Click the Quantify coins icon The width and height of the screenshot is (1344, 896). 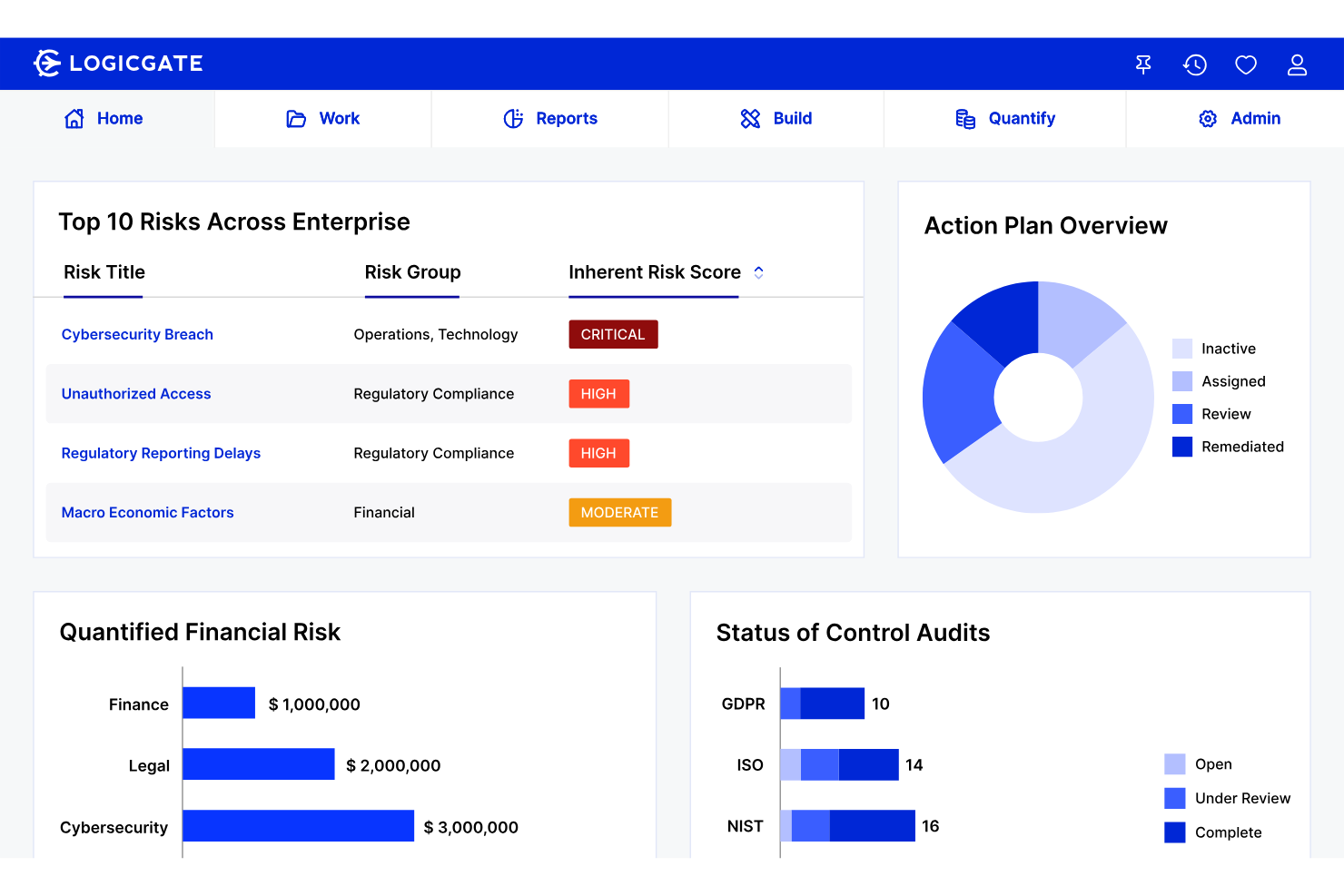coord(965,119)
